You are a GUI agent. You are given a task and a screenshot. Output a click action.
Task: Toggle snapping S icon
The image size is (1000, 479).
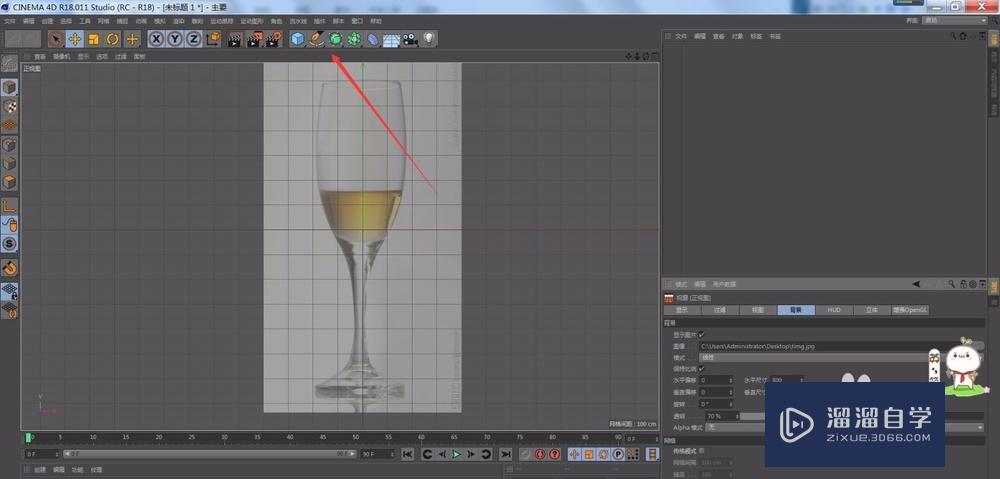pyautogui.click(x=9, y=244)
